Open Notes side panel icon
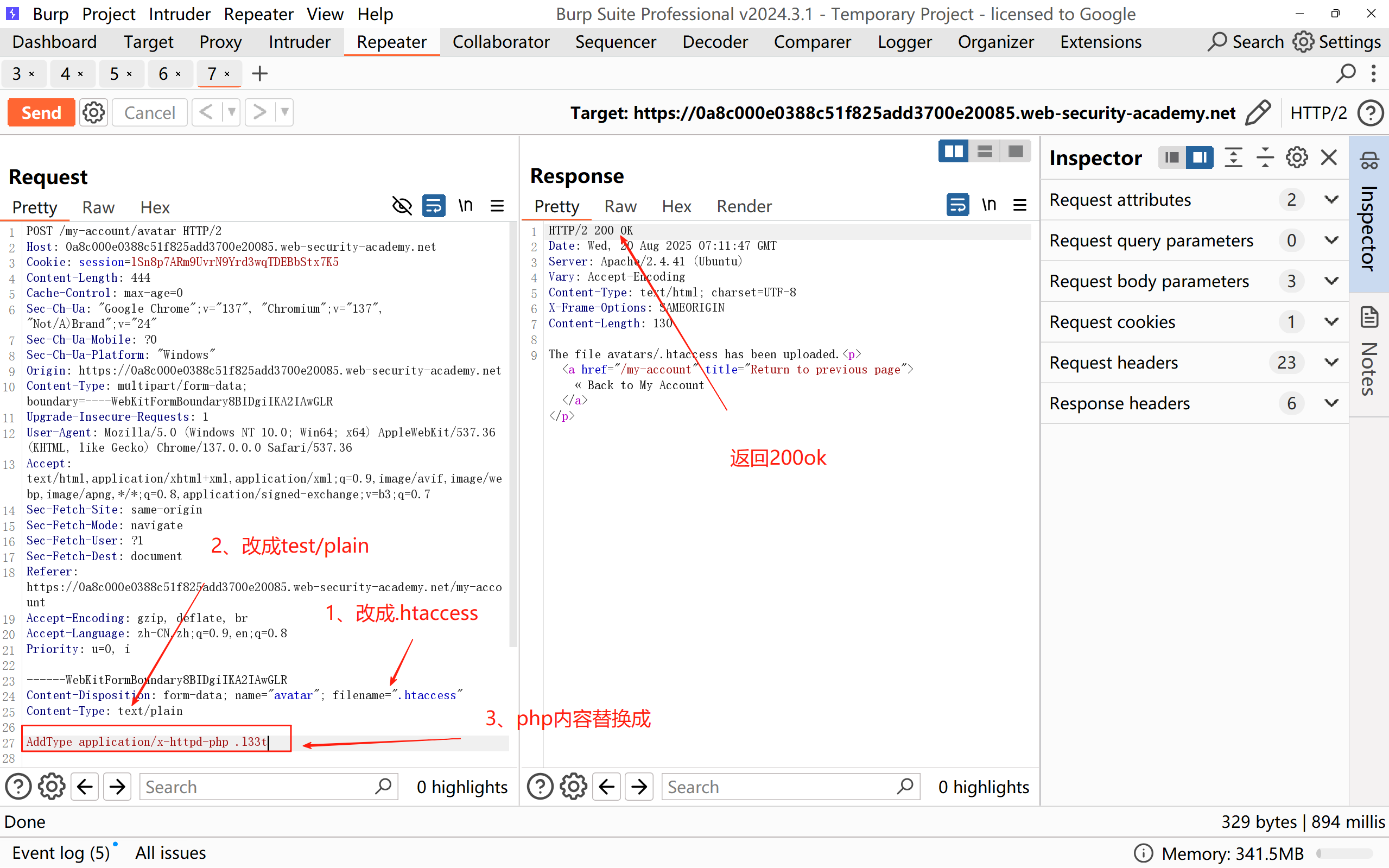 pyautogui.click(x=1369, y=317)
